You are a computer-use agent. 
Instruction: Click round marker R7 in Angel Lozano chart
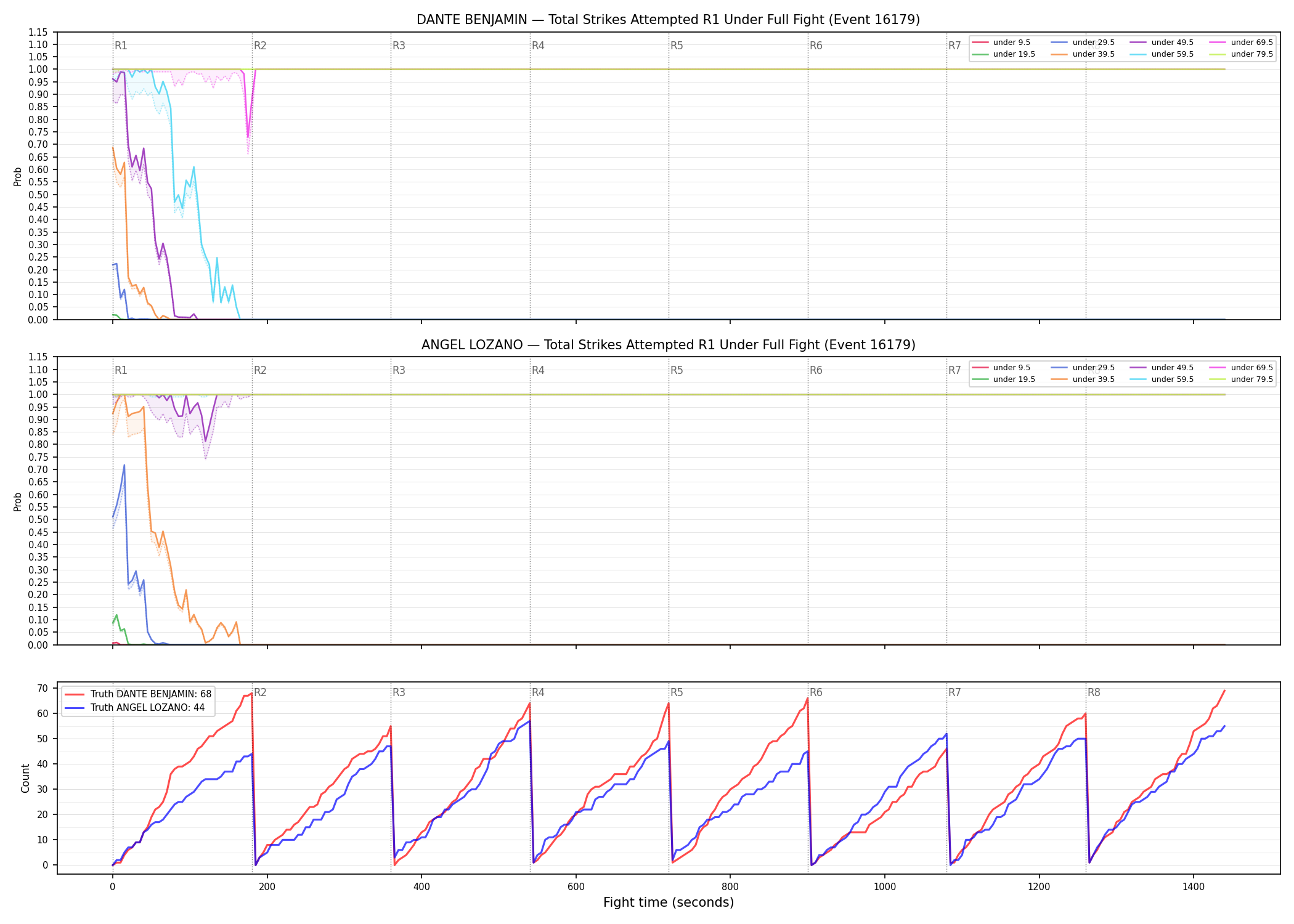click(x=955, y=370)
